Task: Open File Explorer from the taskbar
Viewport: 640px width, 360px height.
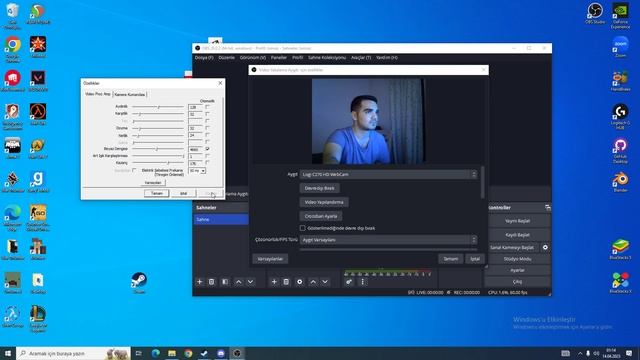Action: (x=172, y=353)
